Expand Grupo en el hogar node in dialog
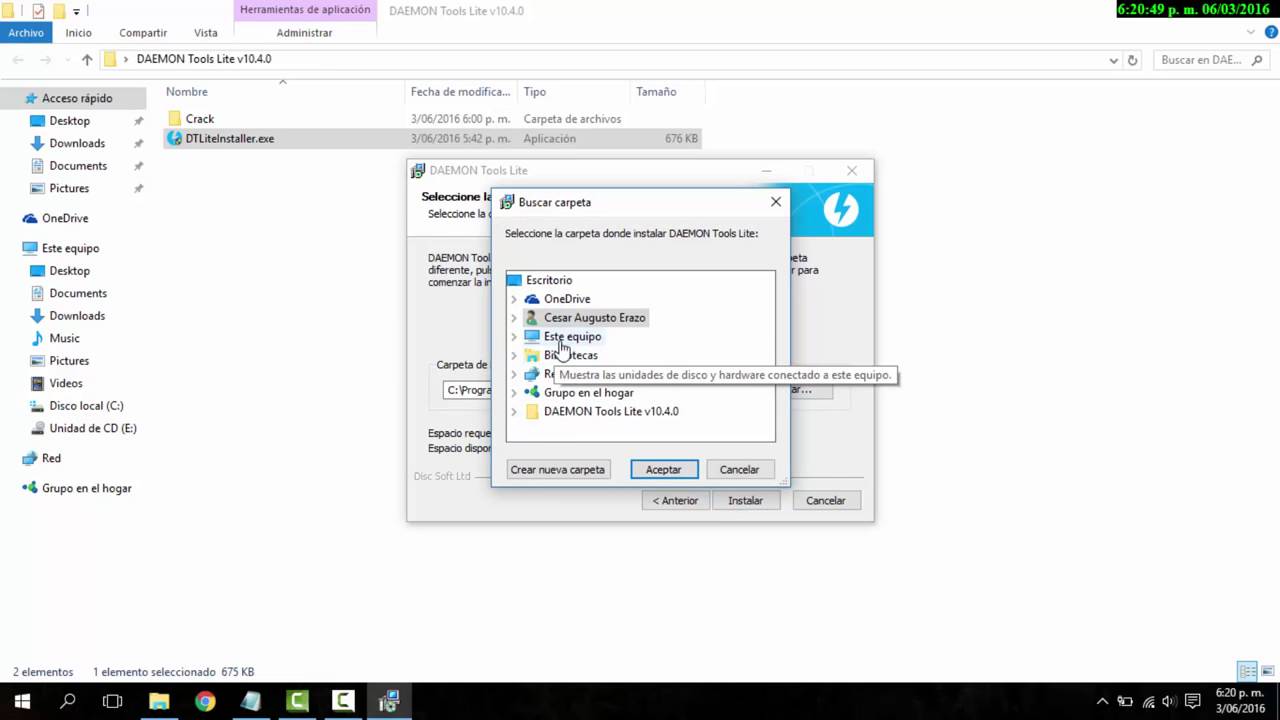This screenshot has width=1280, height=720. coord(514,393)
